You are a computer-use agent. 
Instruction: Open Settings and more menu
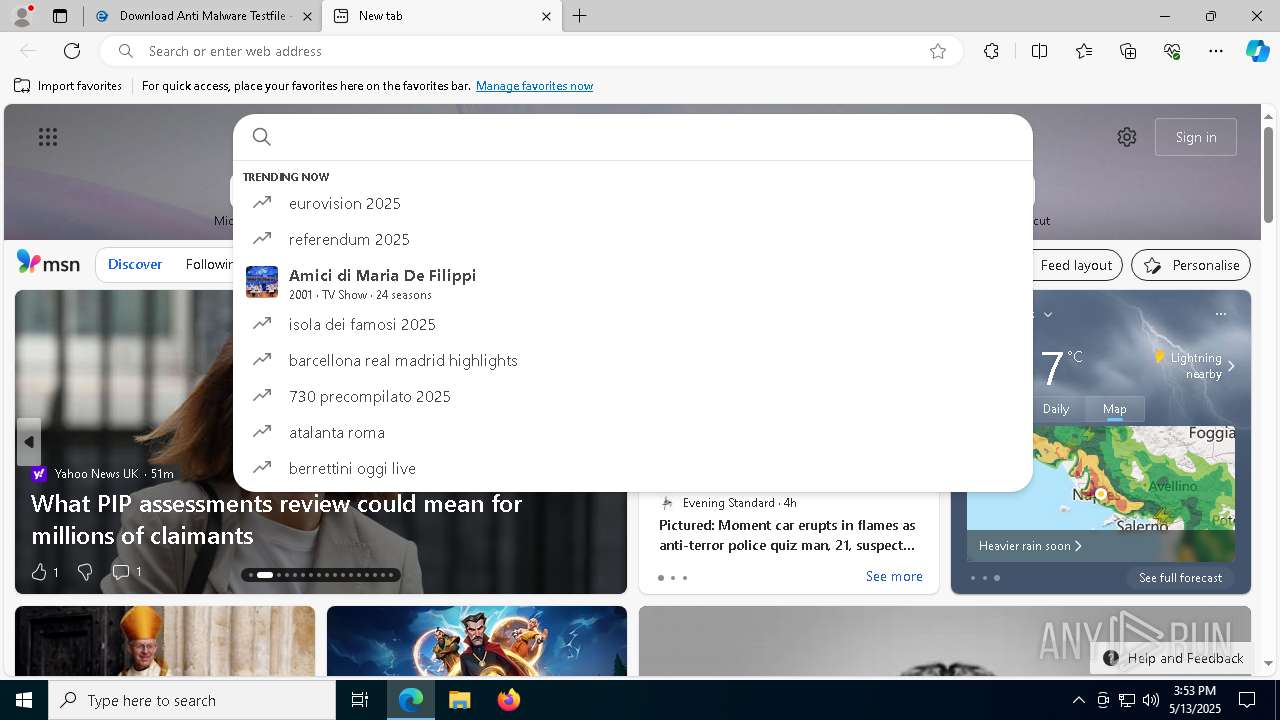coord(1216,51)
